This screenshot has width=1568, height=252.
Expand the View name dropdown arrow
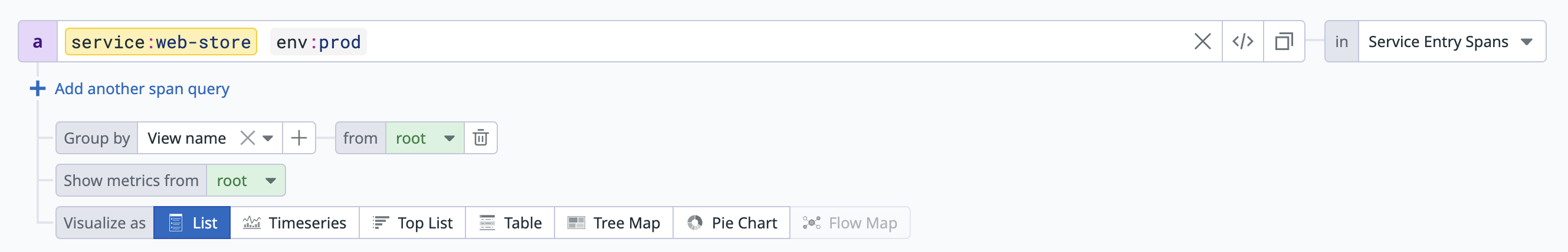click(x=268, y=138)
